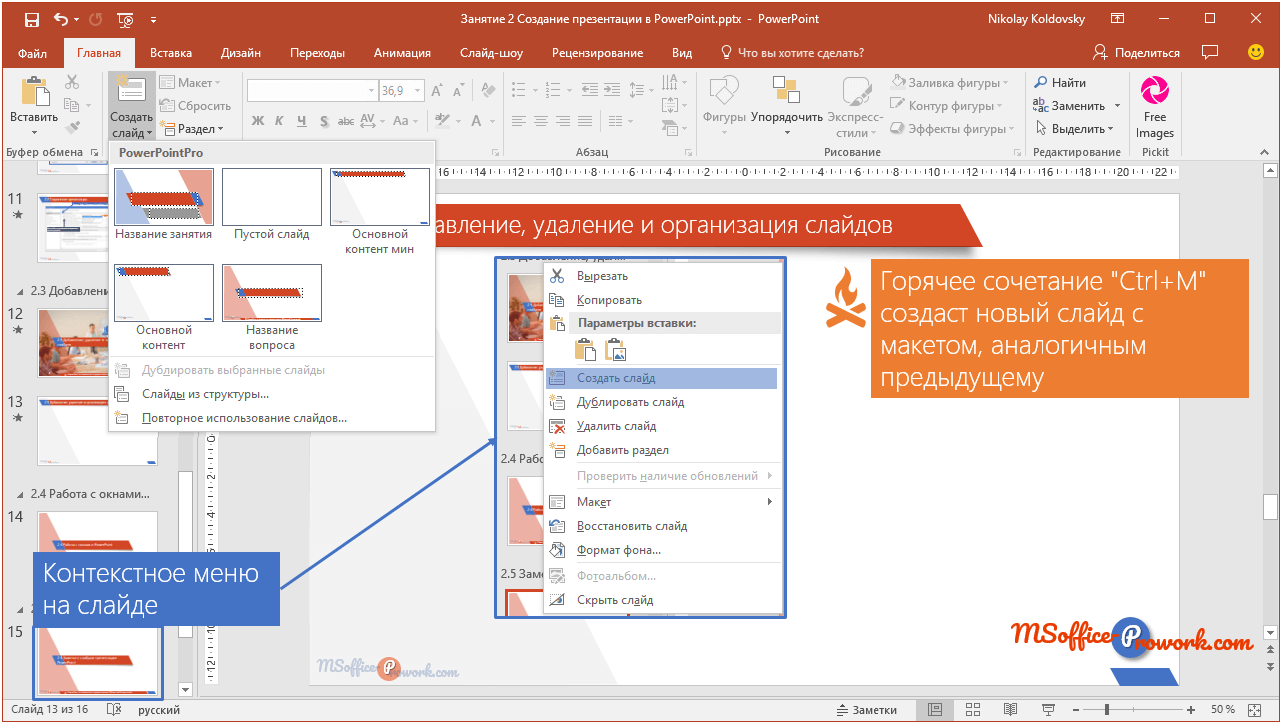Image resolution: width=1284 pixels, height=725 pixels.
Task: Open the Анимация ribbon tab
Action: coord(402,53)
